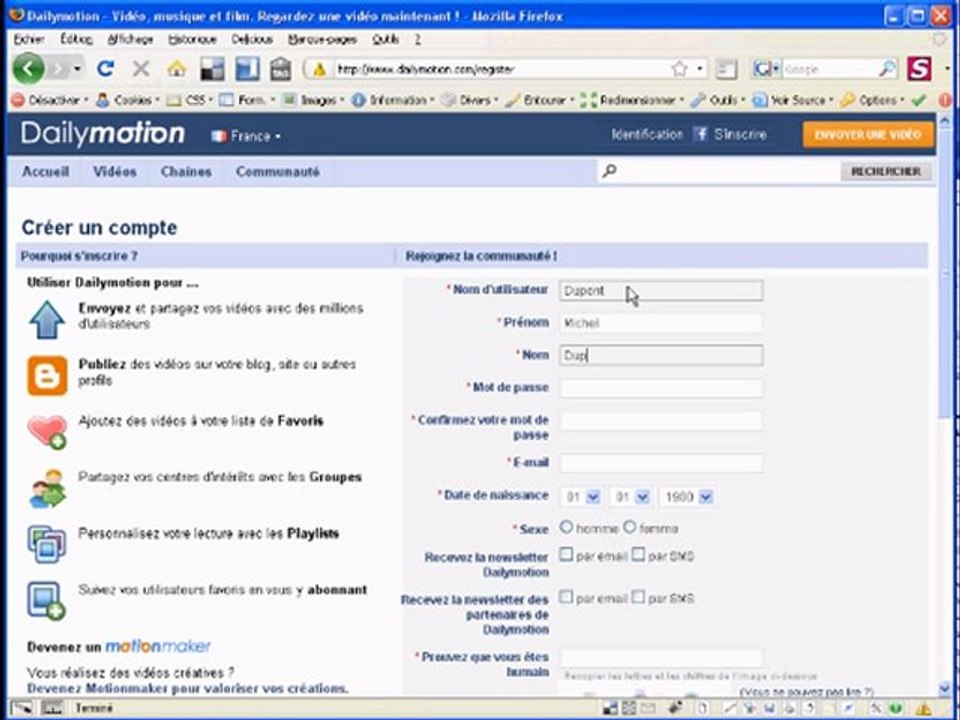Click the blue upload arrow icon beside Envoyez
960x720 pixels.
(x=47, y=320)
